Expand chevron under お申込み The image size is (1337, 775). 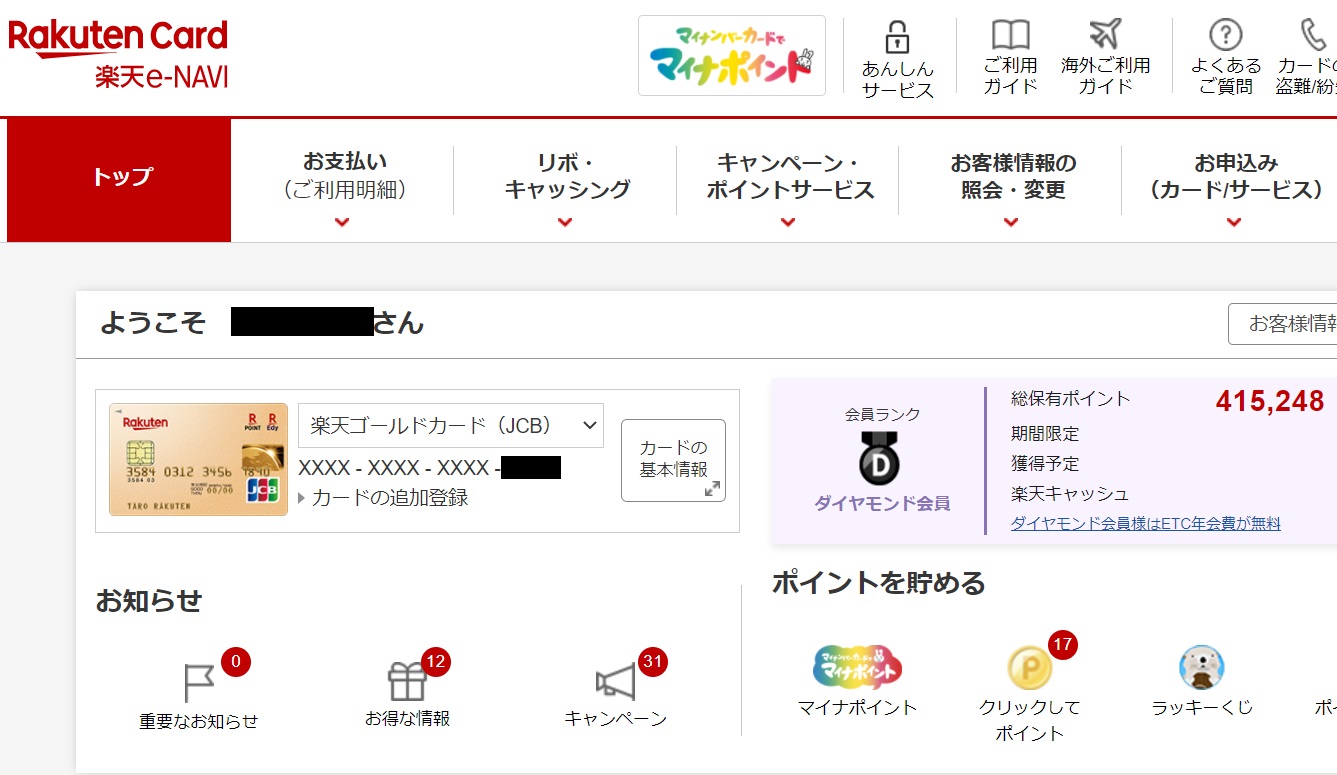pyautogui.click(x=1234, y=222)
